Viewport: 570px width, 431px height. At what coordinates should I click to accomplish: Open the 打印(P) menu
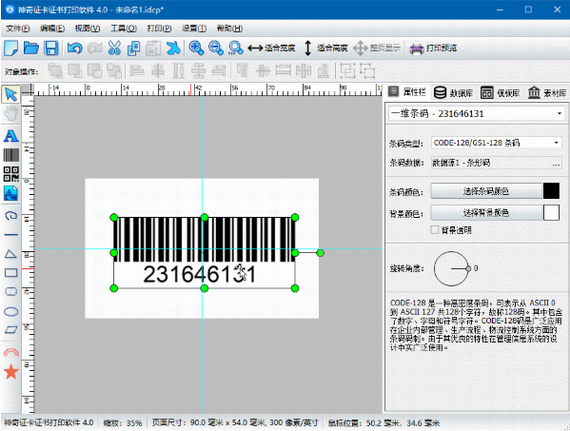pos(159,28)
